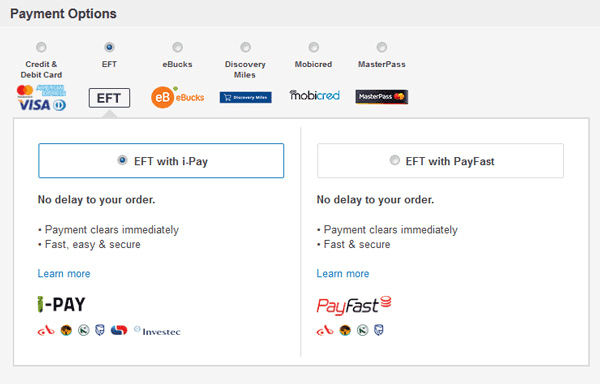
Task: Click the EFT boxed logo icon
Action: 109,98
